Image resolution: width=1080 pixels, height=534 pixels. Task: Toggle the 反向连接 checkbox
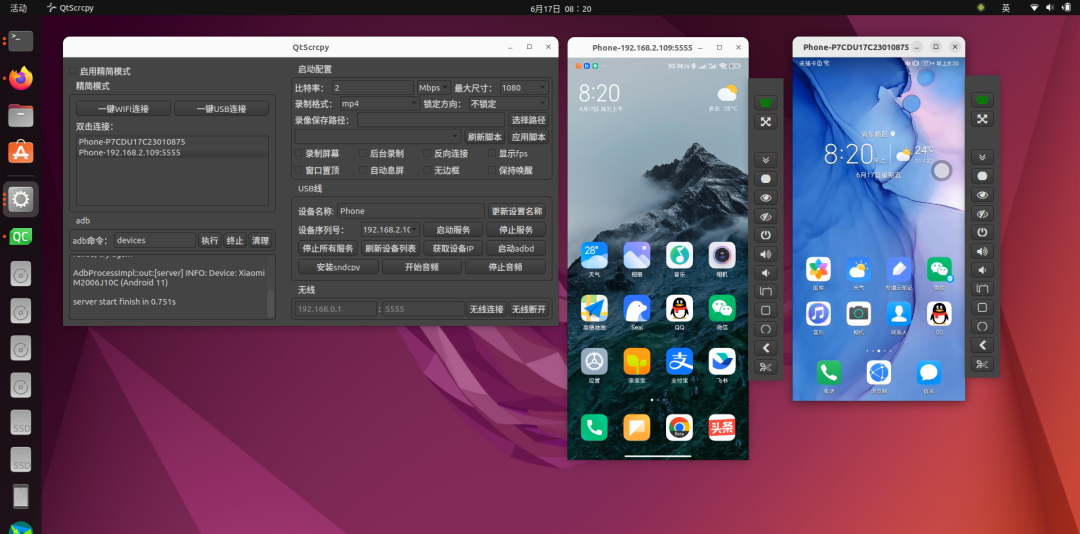coord(428,153)
